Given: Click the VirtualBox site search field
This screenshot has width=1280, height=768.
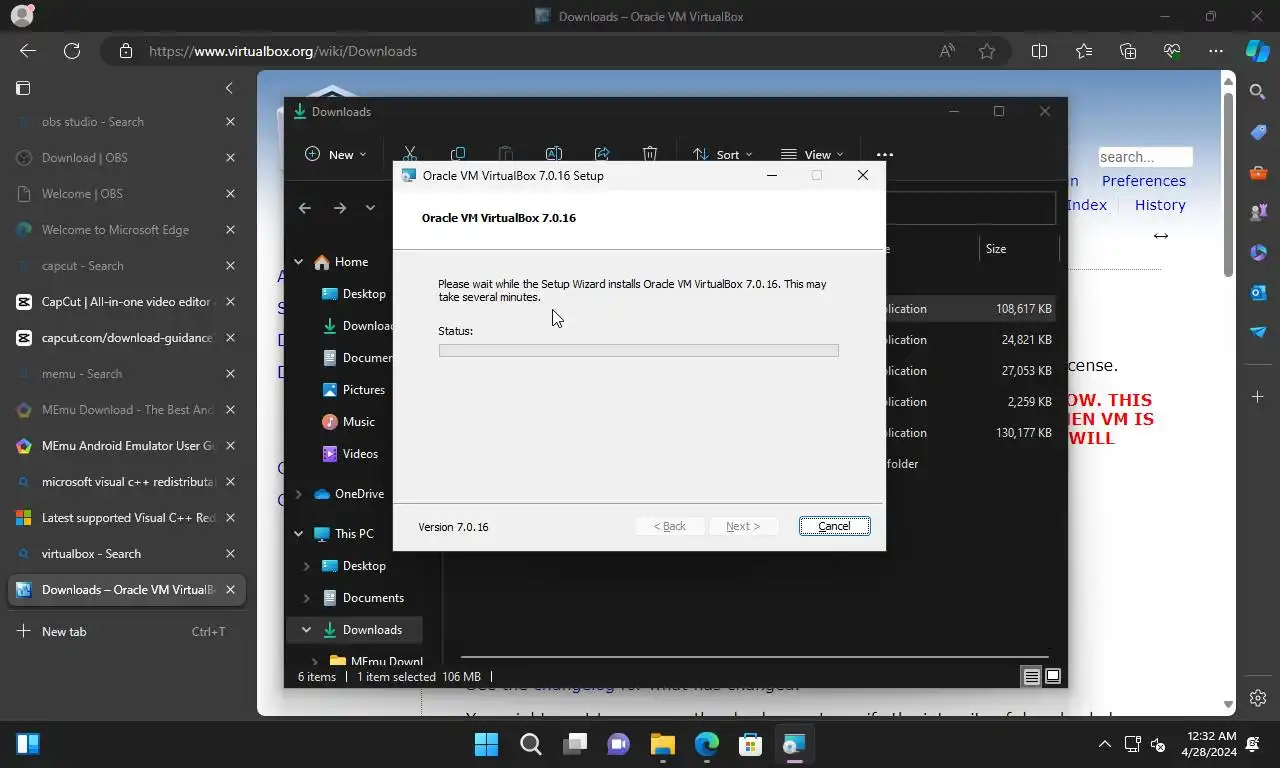Looking at the screenshot, I should point(1145,157).
